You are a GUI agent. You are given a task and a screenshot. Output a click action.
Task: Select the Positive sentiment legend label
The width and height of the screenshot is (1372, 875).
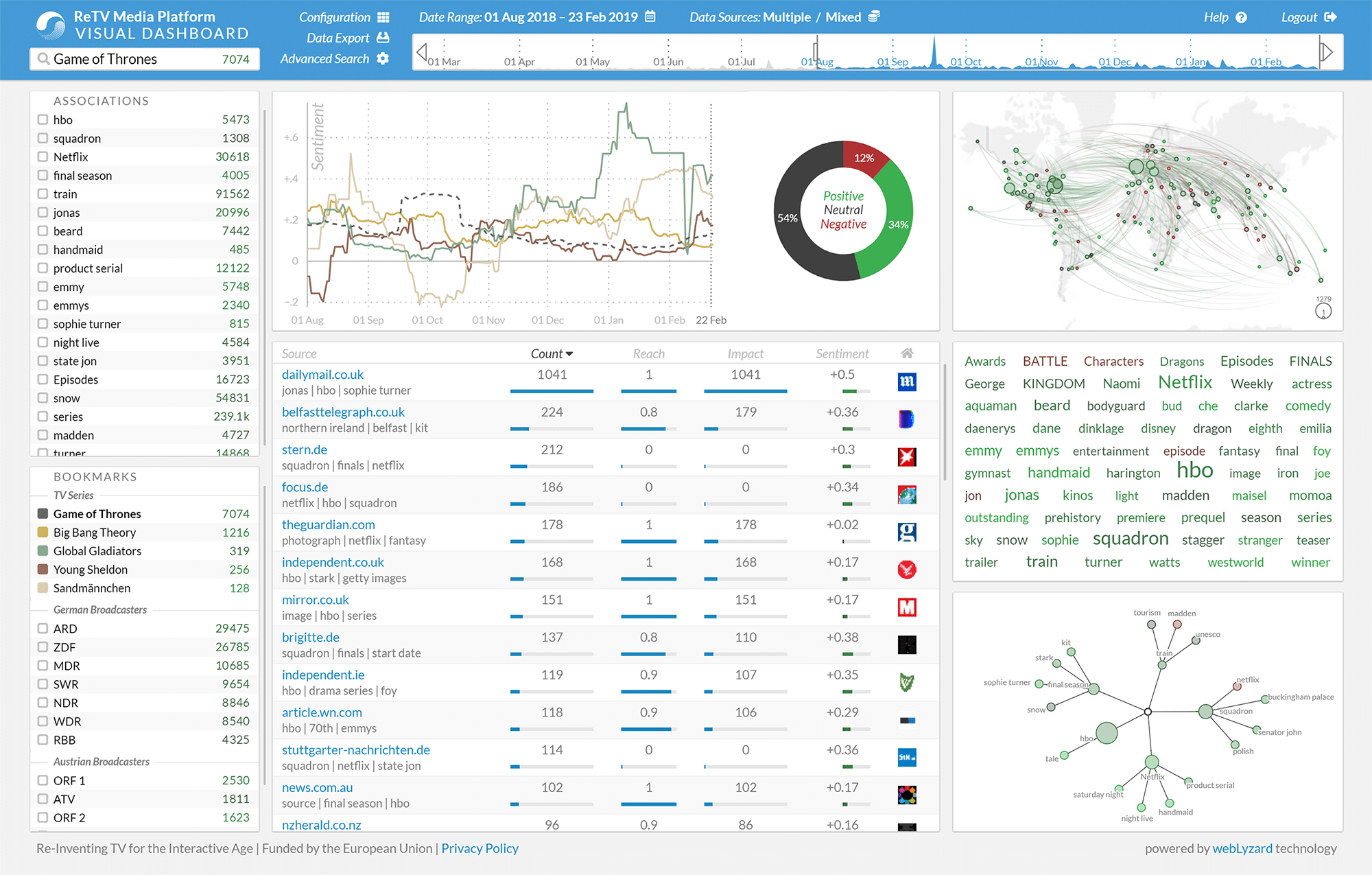[843, 196]
